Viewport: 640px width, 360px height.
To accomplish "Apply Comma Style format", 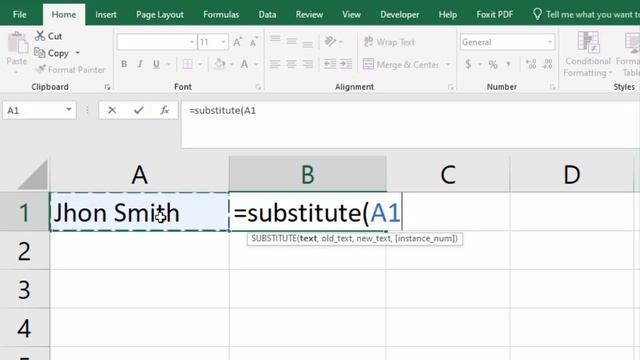I will pos(509,64).
